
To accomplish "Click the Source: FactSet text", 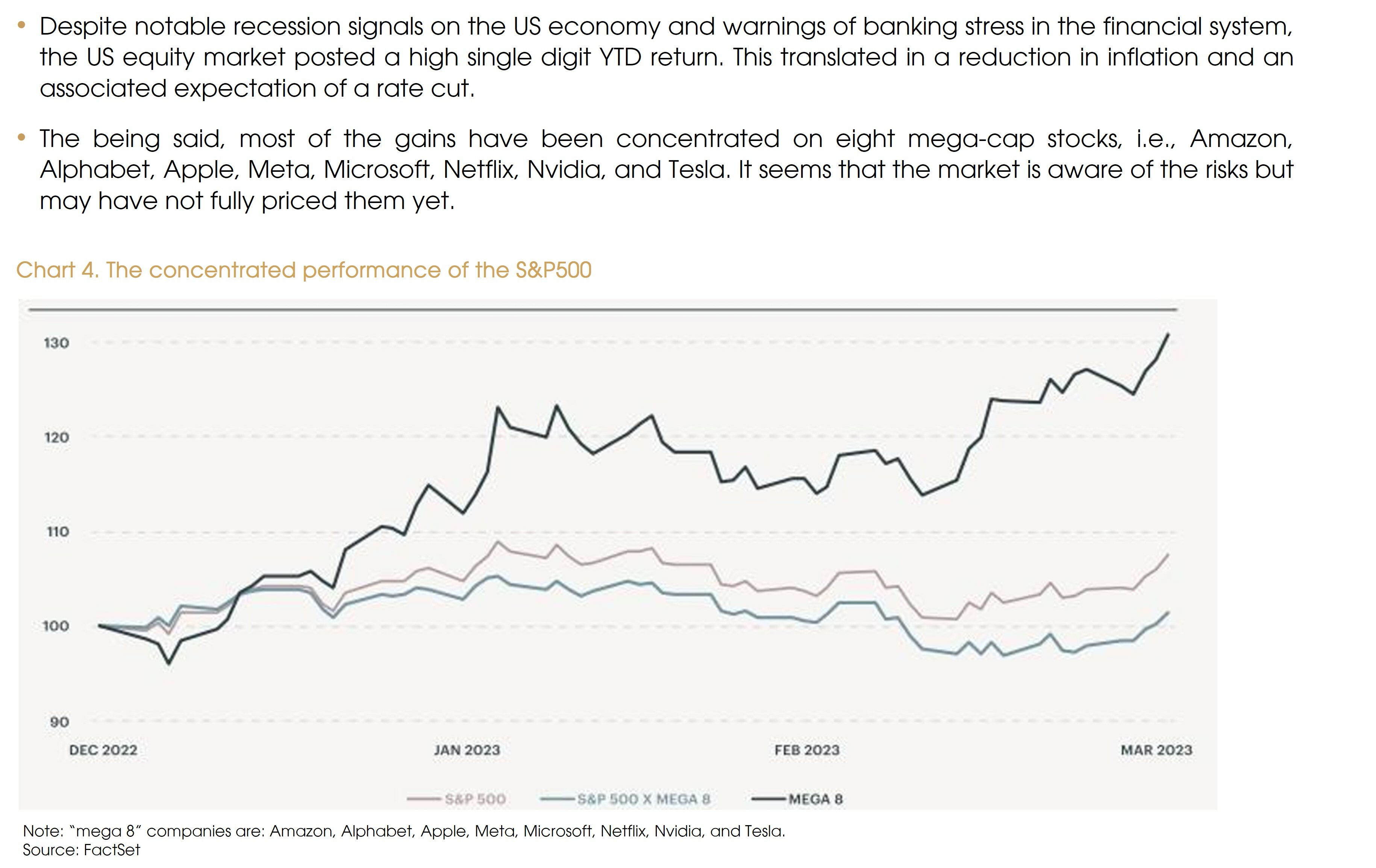I will click(x=81, y=850).
